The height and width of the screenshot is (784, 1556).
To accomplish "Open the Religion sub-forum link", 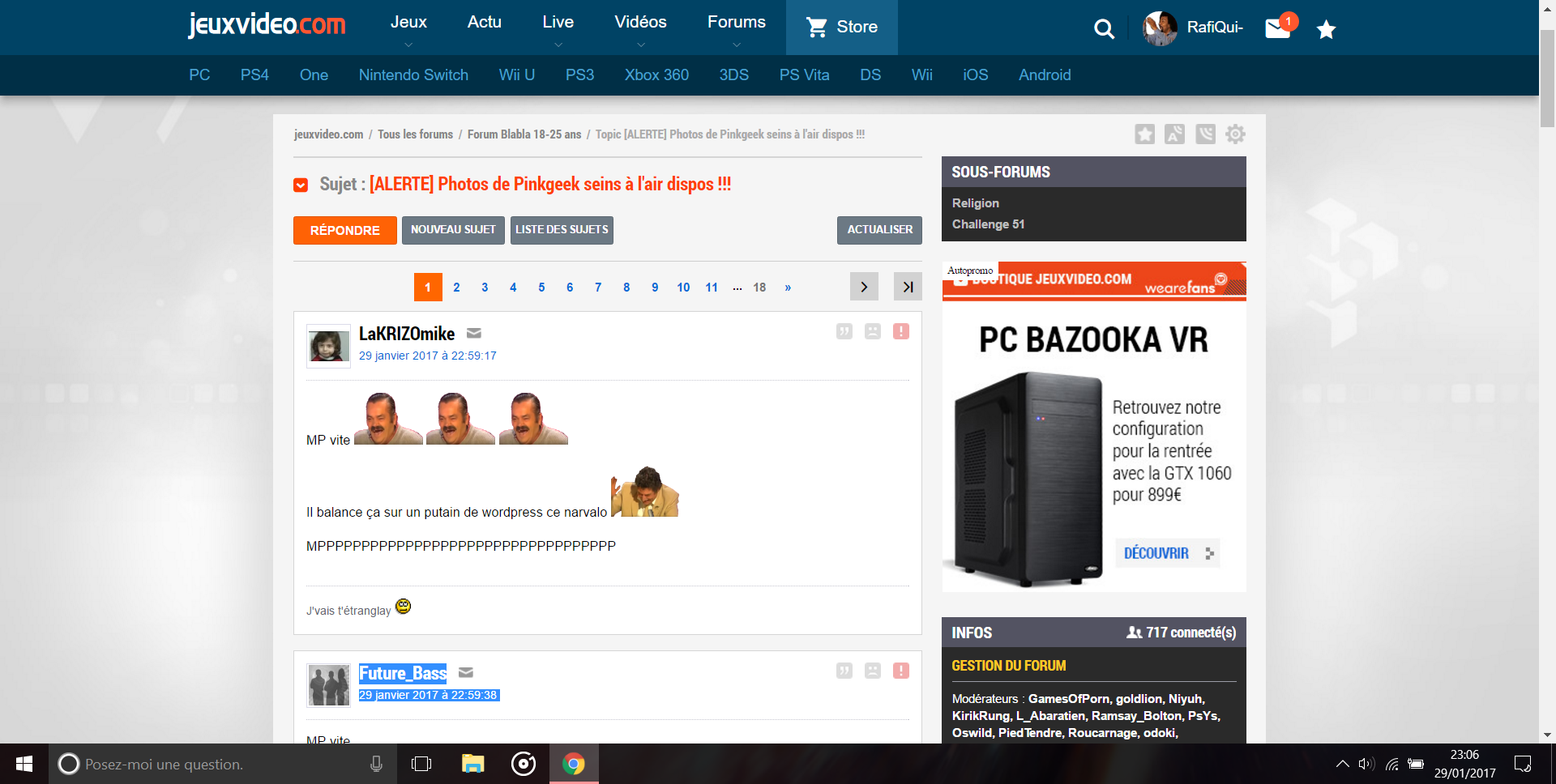I will (976, 202).
